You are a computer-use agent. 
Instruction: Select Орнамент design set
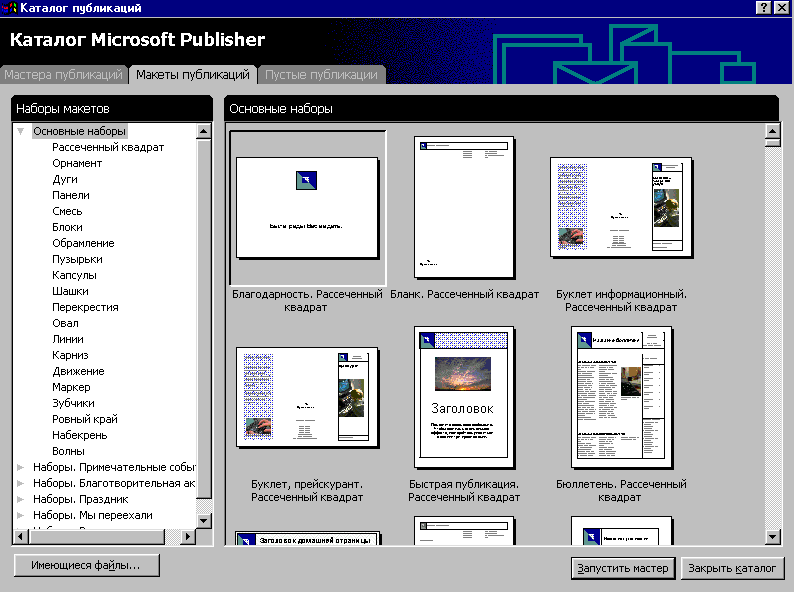pyautogui.click(x=77, y=163)
